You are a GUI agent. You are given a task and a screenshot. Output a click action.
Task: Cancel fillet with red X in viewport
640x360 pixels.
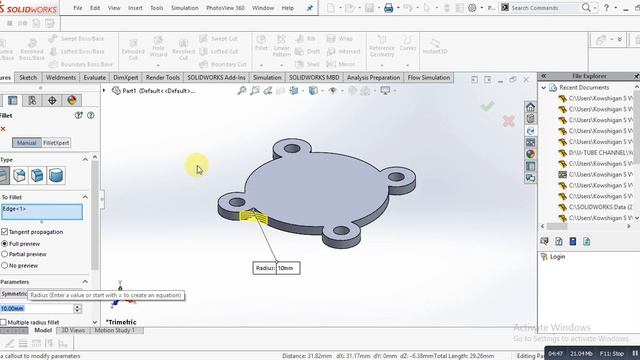point(509,121)
